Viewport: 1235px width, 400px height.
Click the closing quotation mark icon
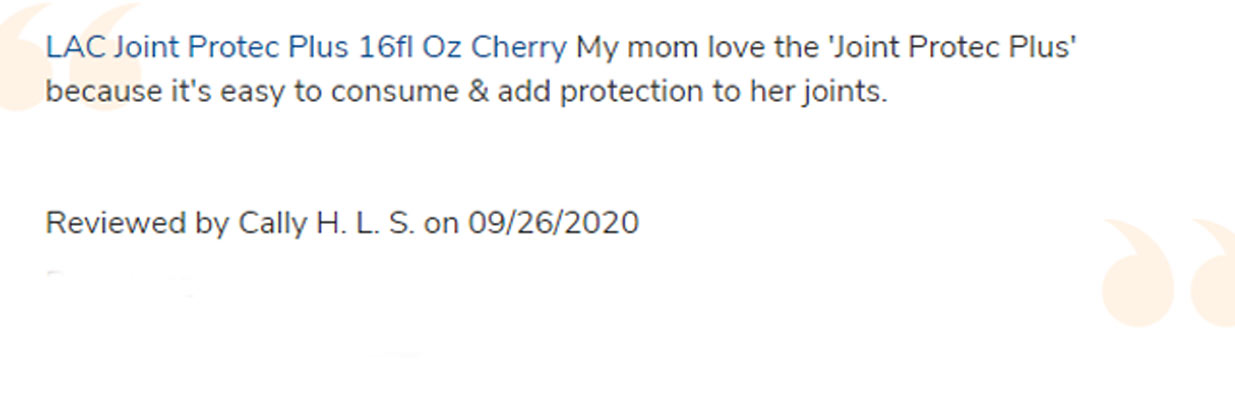[1169, 272]
